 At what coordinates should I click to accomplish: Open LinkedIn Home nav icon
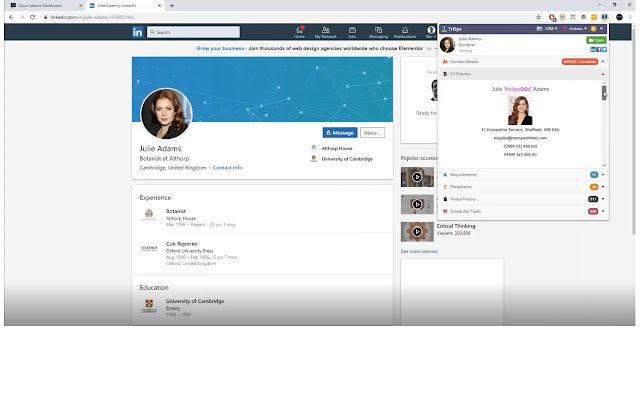(299, 32)
